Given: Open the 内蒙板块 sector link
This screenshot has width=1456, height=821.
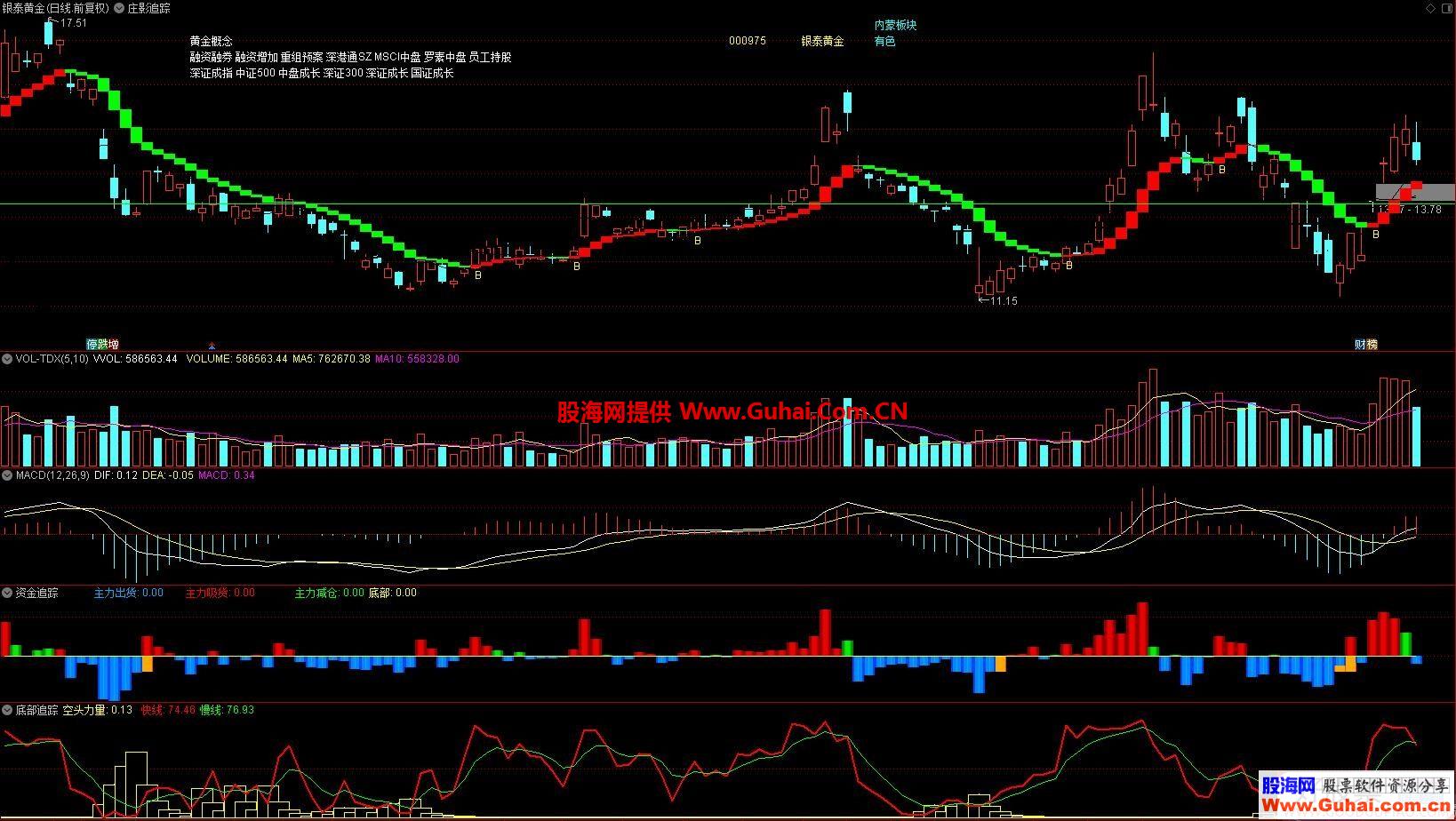Looking at the screenshot, I should [895, 25].
